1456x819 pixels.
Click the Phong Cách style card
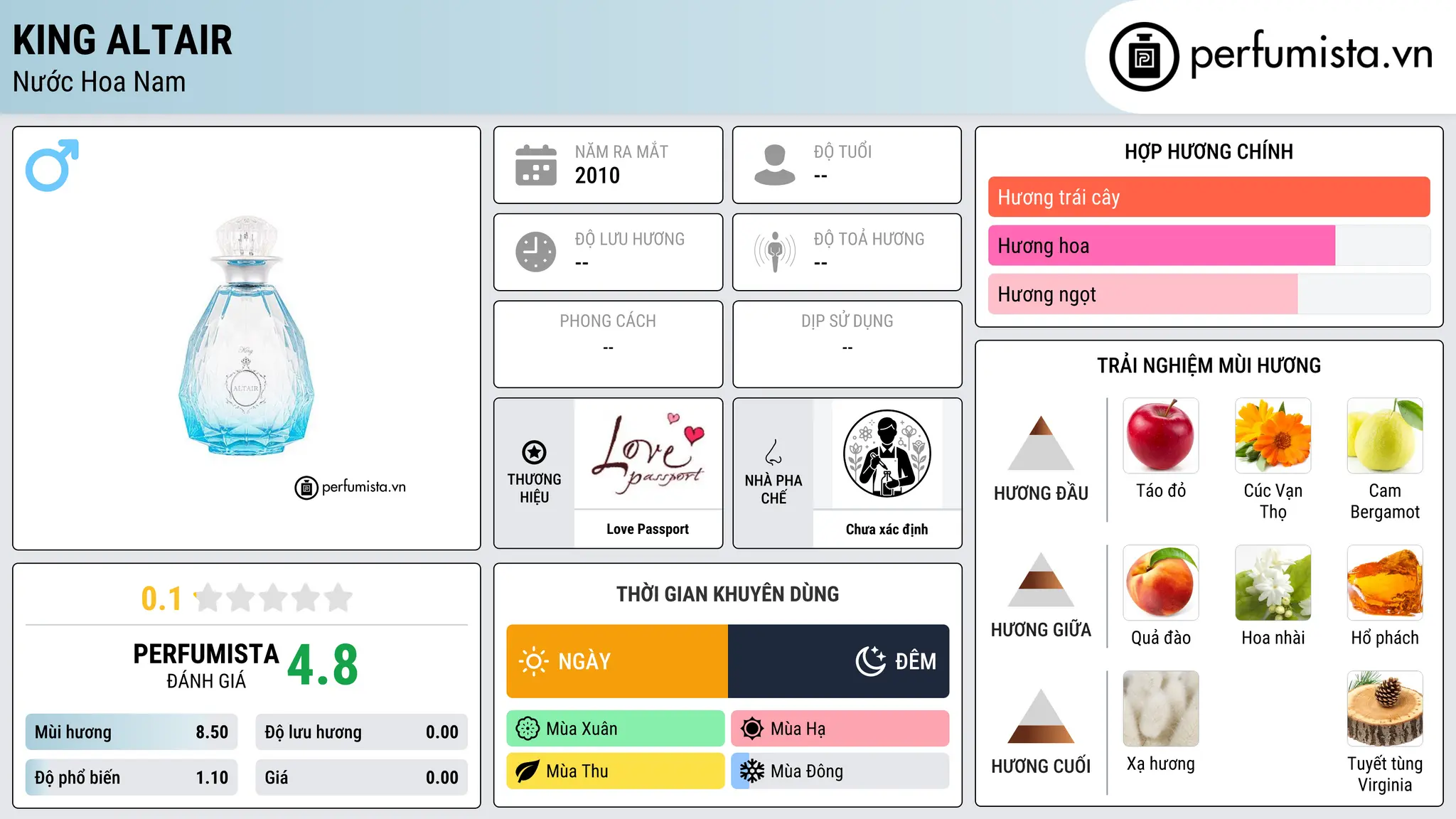click(x=608, y=344)
